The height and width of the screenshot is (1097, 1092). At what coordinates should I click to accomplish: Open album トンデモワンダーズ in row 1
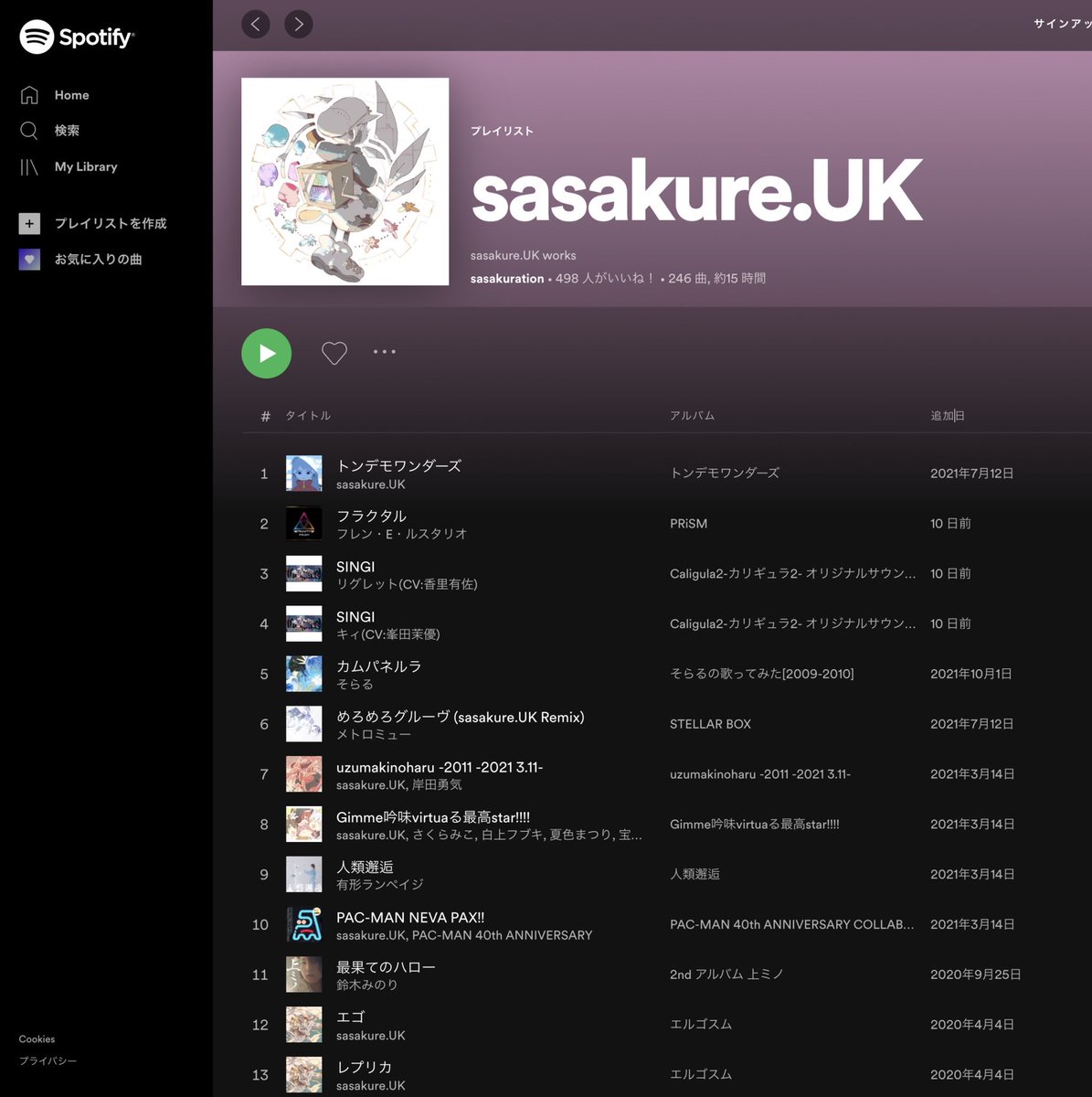pyautogui.click(x=725, y=474)
